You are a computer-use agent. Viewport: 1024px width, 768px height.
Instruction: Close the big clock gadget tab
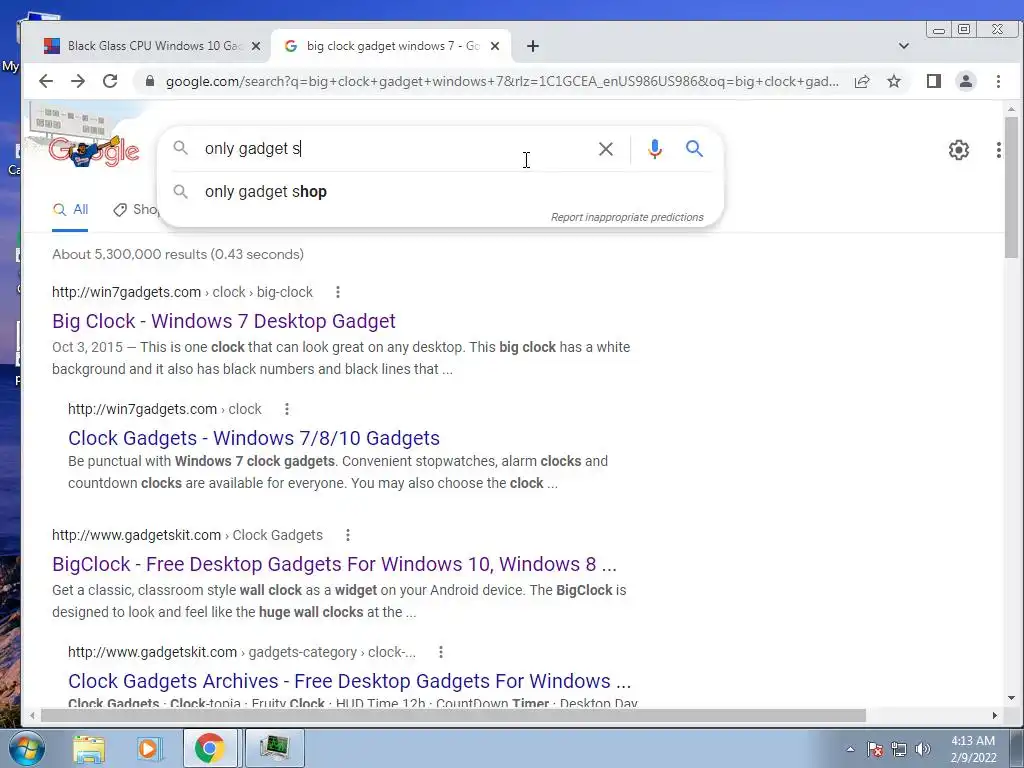click(x=495, y=46)
